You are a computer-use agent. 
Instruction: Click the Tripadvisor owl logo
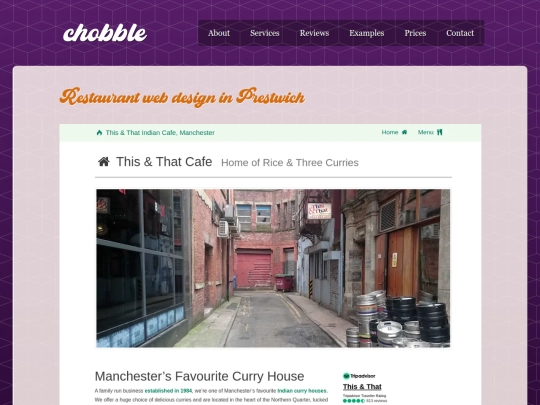346,376
